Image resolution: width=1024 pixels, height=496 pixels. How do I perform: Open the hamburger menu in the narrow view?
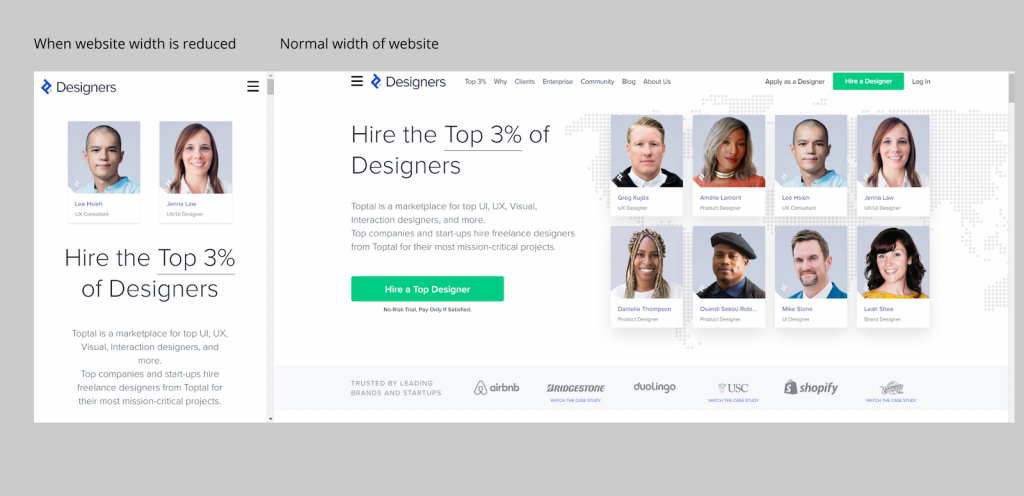click(253, 87)
